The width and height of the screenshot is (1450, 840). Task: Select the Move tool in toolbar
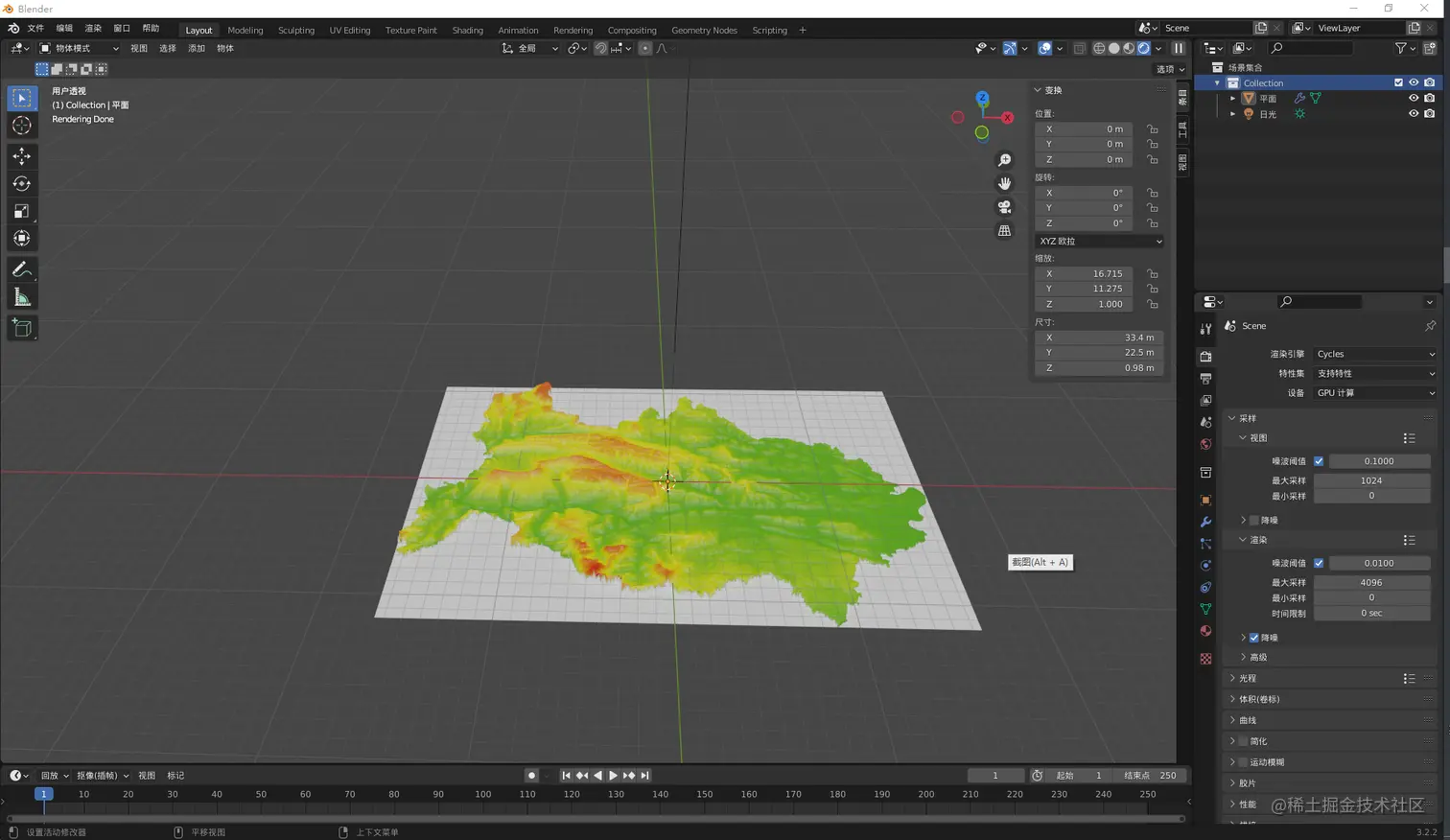coord(21,155)
